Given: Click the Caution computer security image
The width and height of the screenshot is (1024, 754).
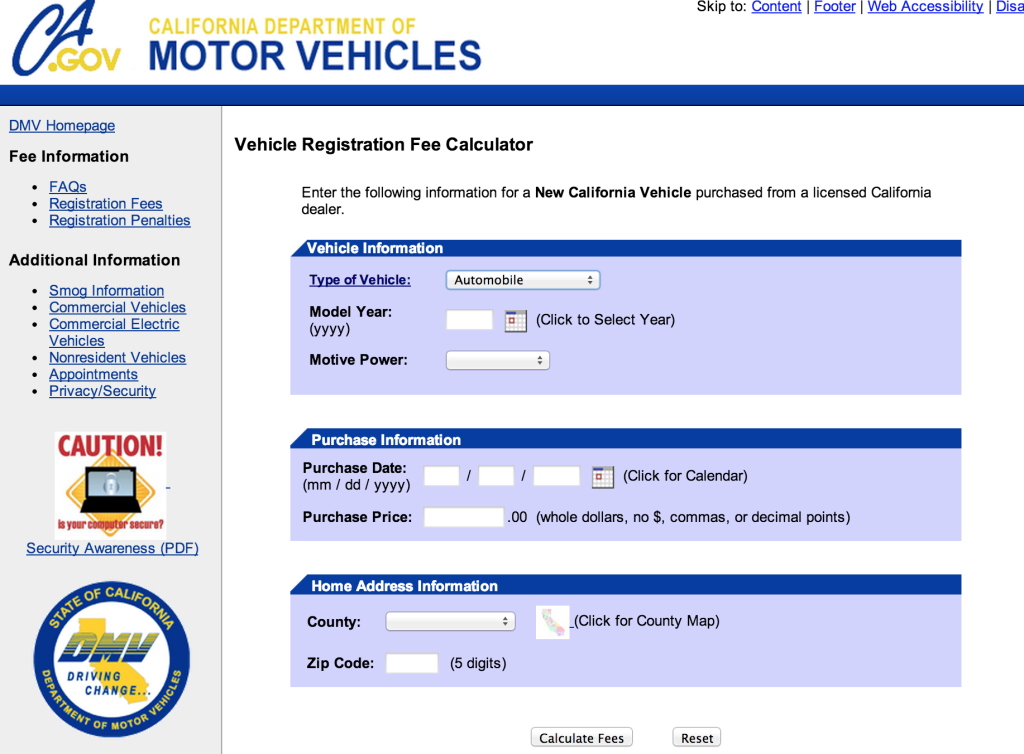Looking at the screenshot, I should click(110, 484).
